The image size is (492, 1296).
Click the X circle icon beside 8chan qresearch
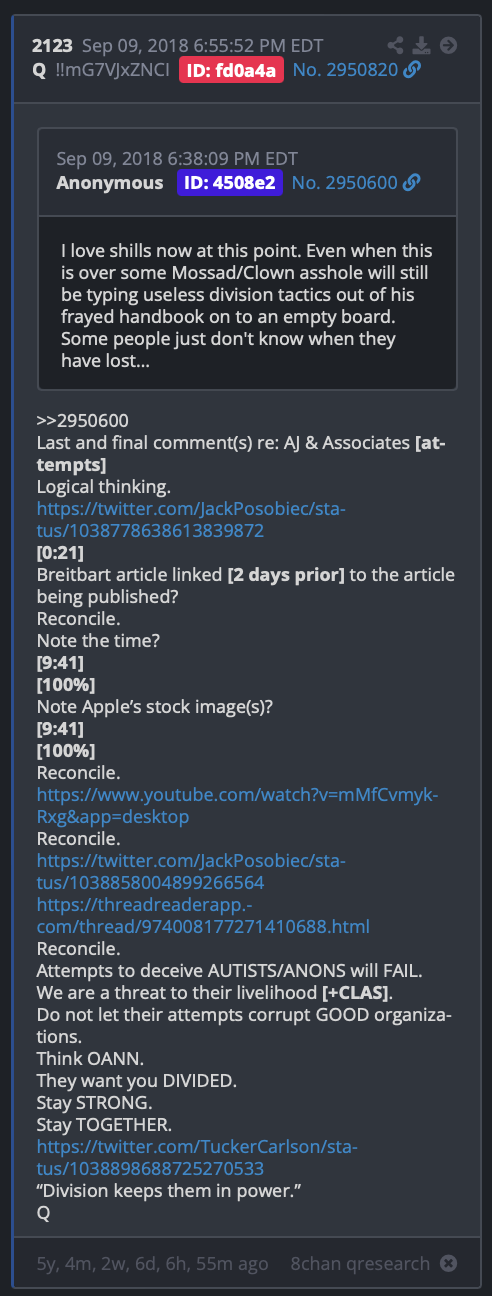449,1263
